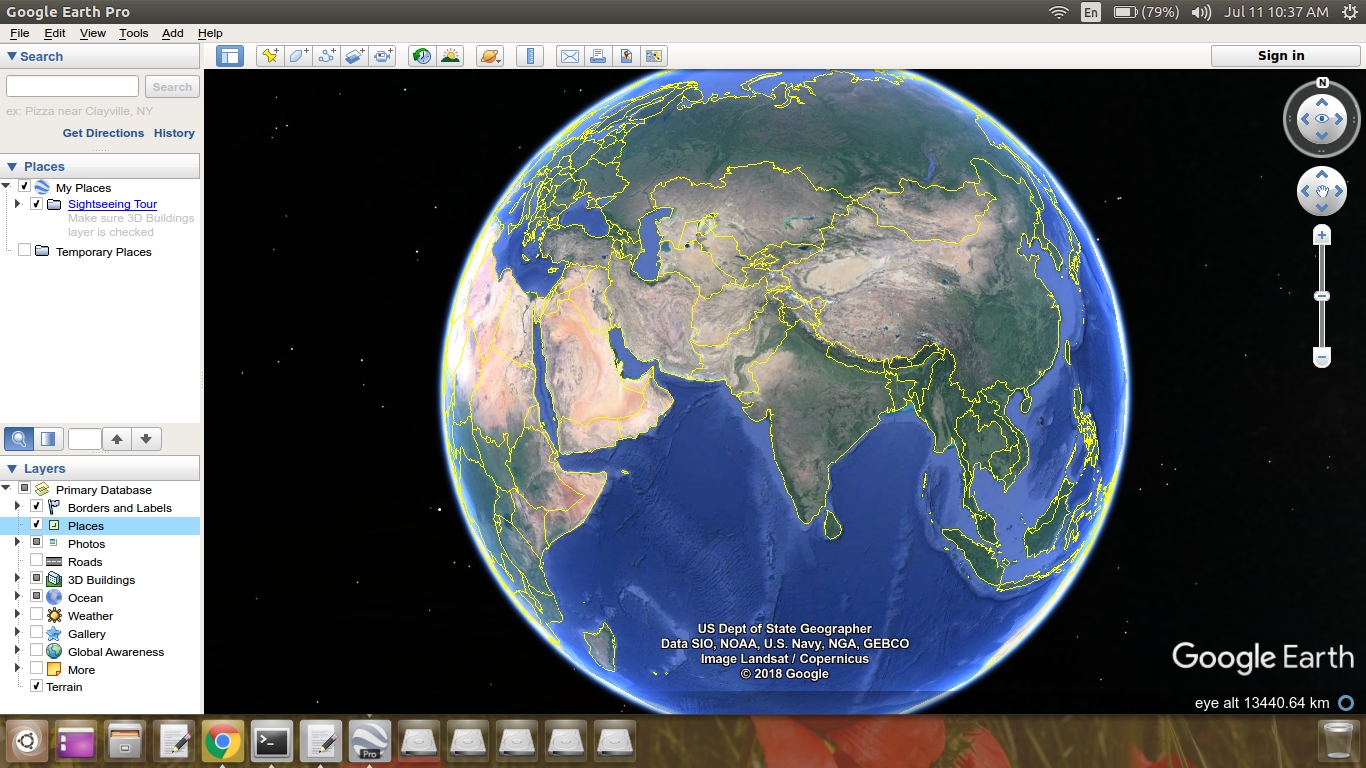Screen dimensions: 1366x768
Task: Click the minus zoom-out button
Action: (1322, 357)
